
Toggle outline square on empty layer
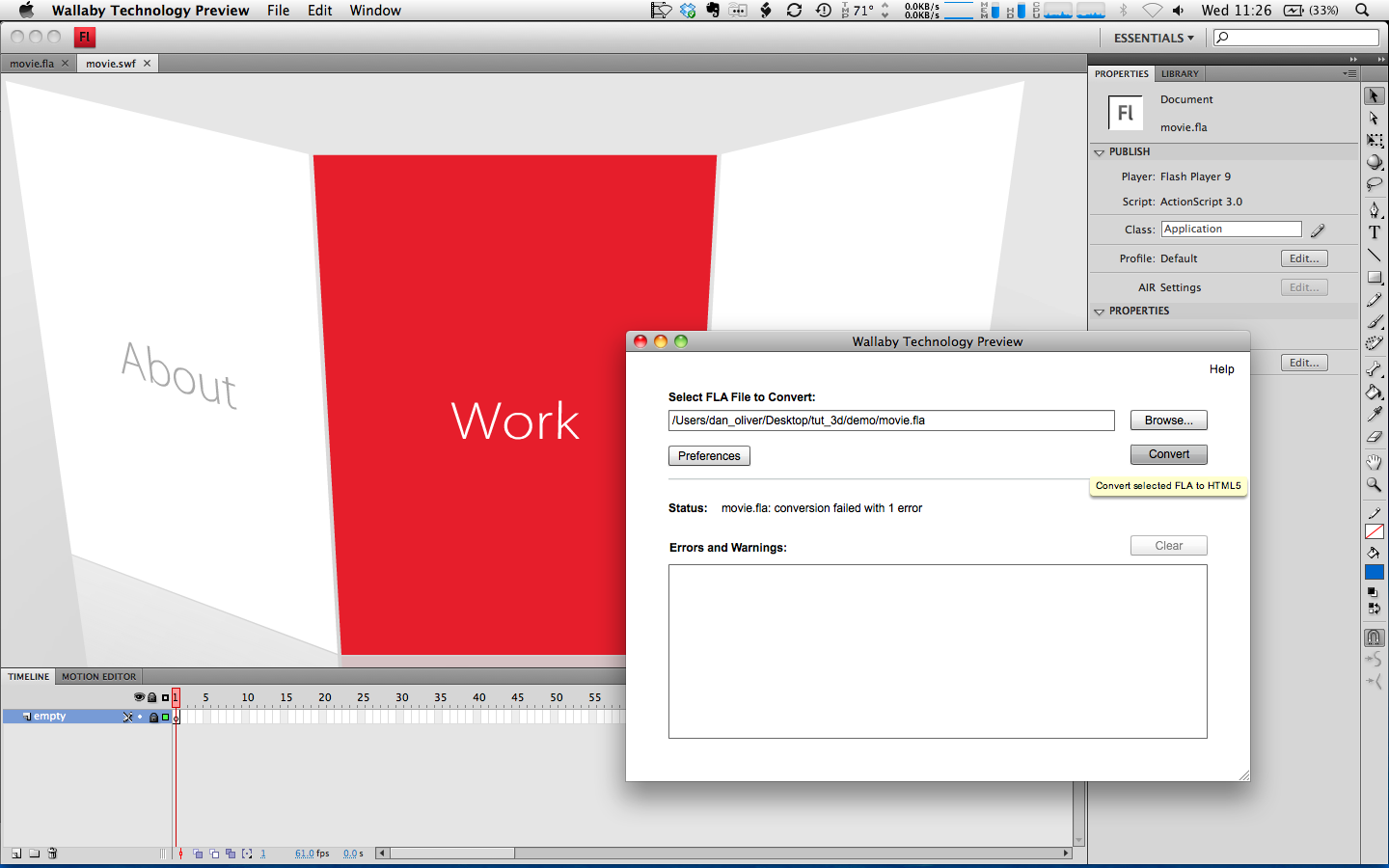pyautogui.click(x=165, y=717)
